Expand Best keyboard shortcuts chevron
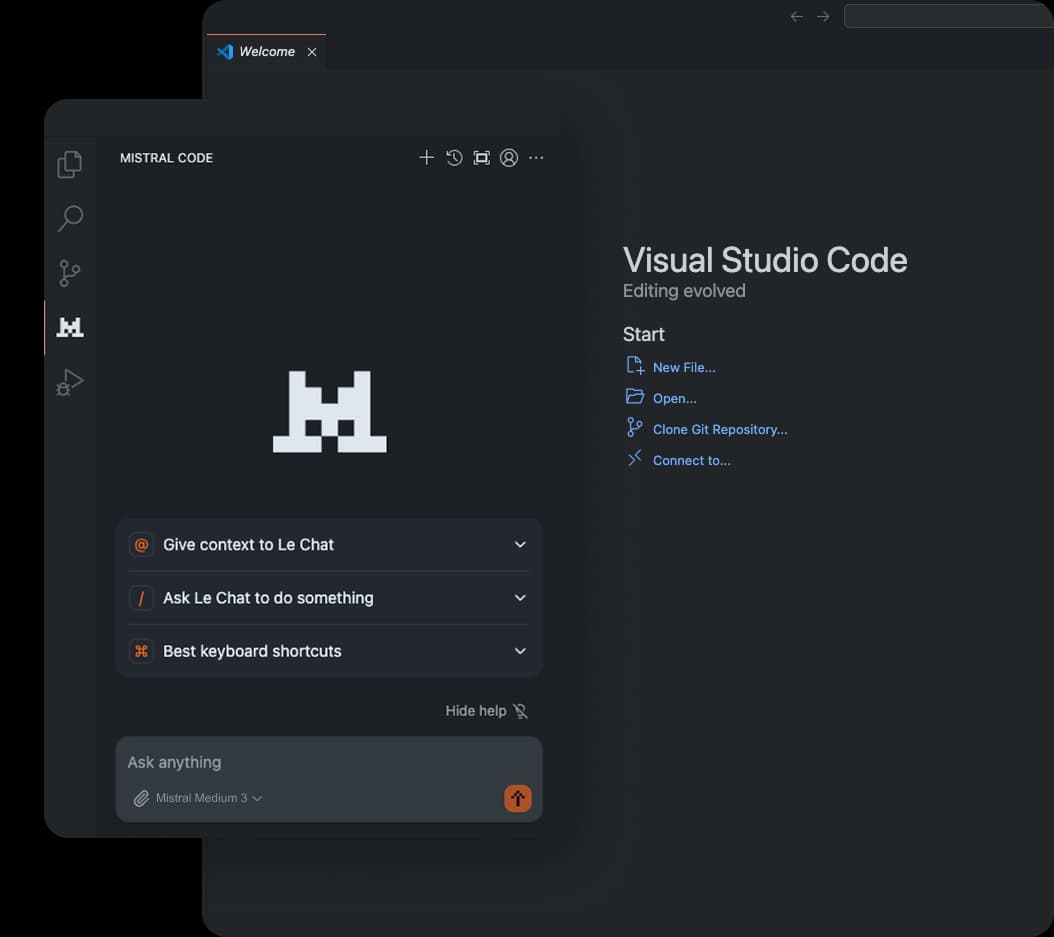This screenshot has height=937, width=1054. coord(520,651)
